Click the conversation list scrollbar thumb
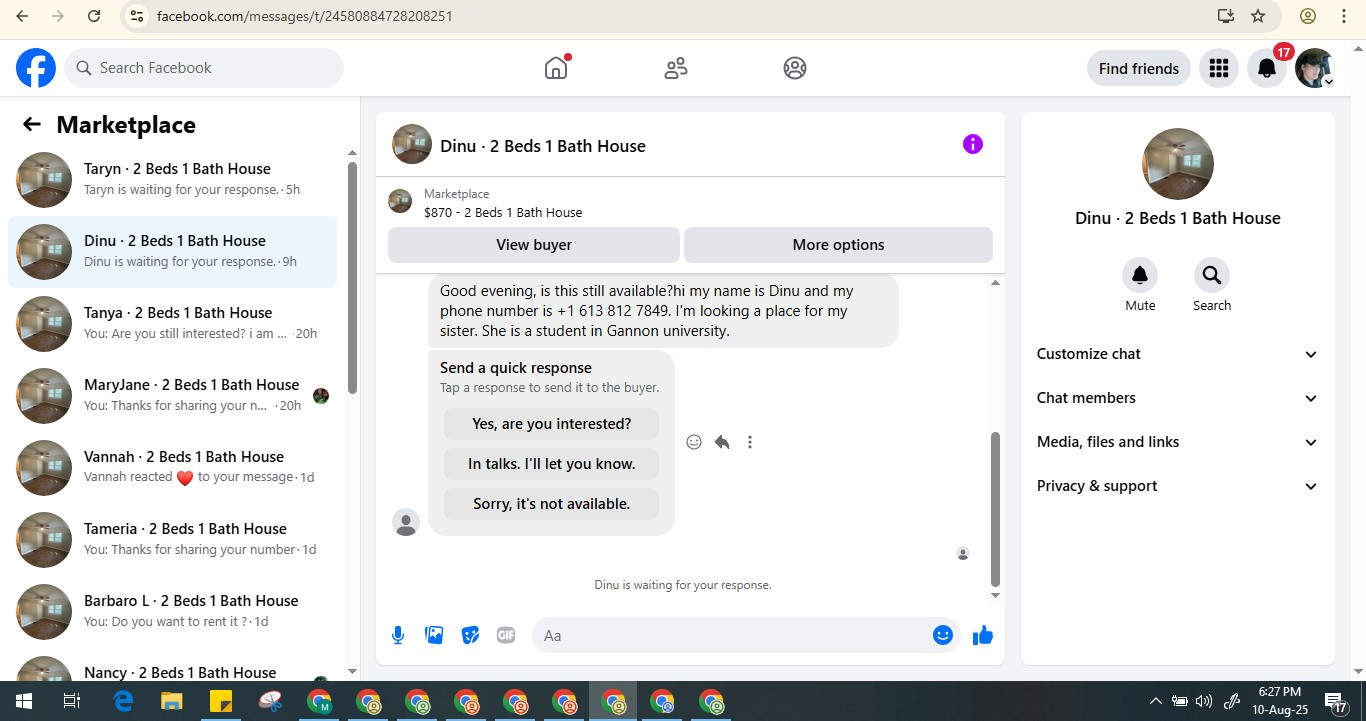Screen dimensions: 1366x721 (352, 278)
